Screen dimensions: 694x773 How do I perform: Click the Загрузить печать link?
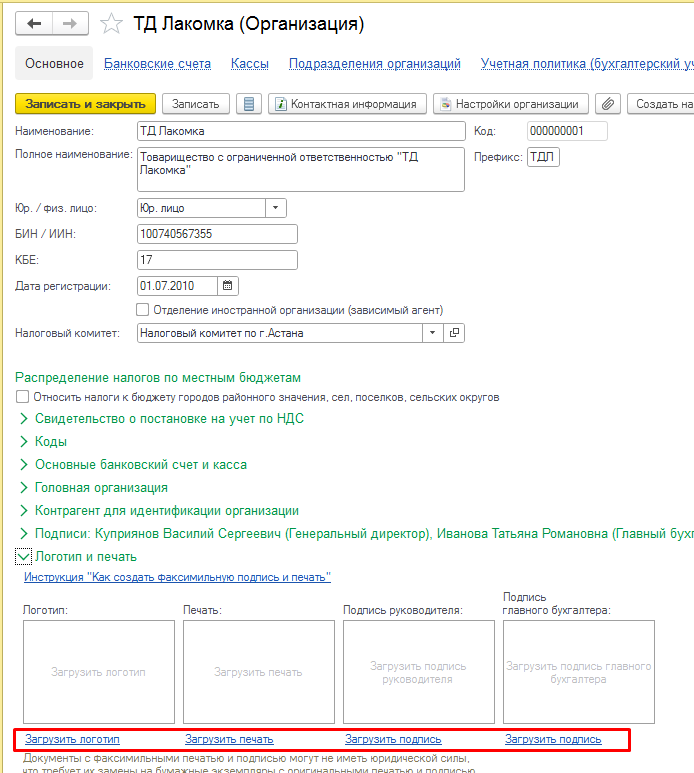tap(229, 739)
